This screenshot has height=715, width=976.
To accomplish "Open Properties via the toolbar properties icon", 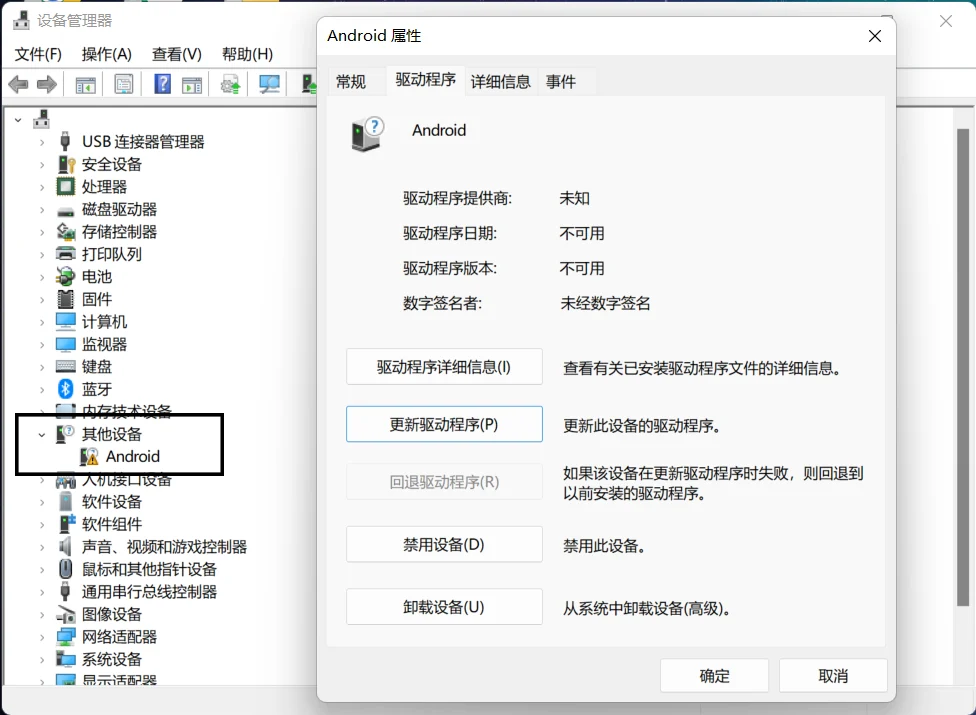I will pyautogui.click(x=124, y=84).
